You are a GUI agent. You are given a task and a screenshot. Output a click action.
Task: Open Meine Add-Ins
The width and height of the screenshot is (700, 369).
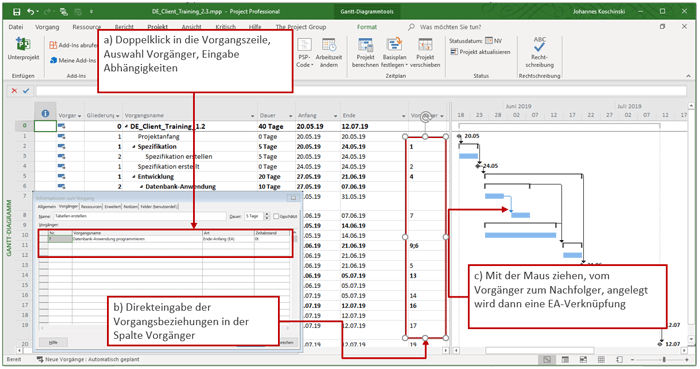tap(73, 60)
